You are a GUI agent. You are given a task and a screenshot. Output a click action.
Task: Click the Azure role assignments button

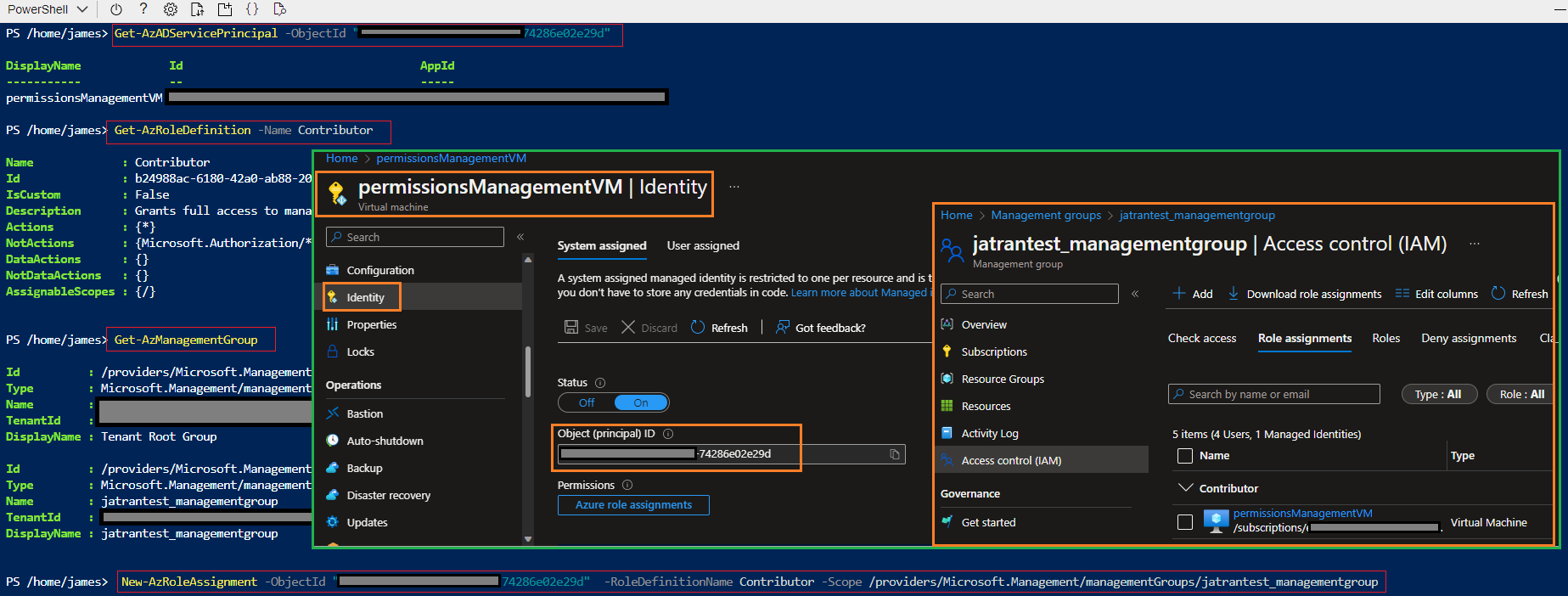633,505
